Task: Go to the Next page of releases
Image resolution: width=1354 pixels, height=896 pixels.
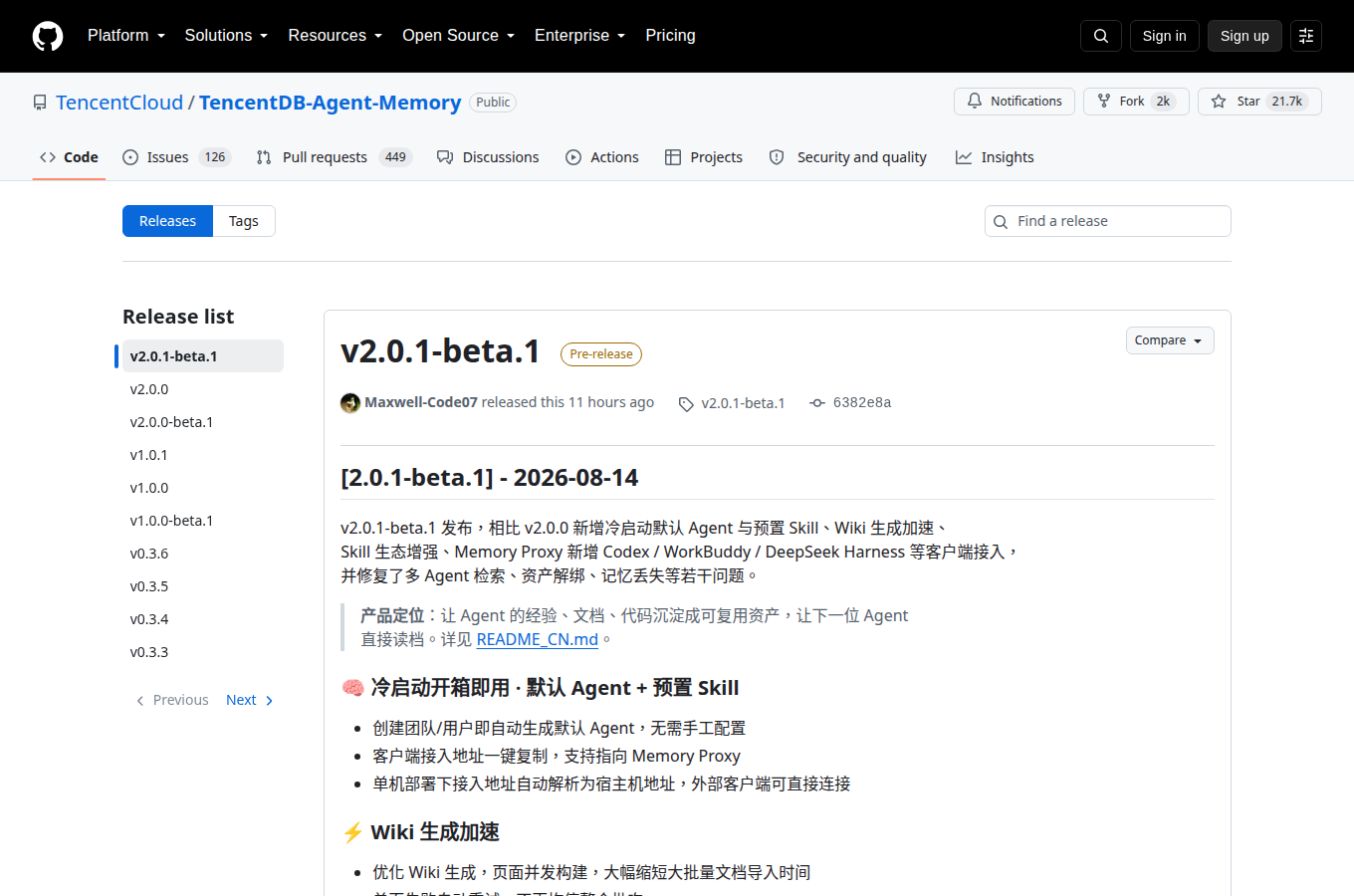Action: click(x=250, y=700)
